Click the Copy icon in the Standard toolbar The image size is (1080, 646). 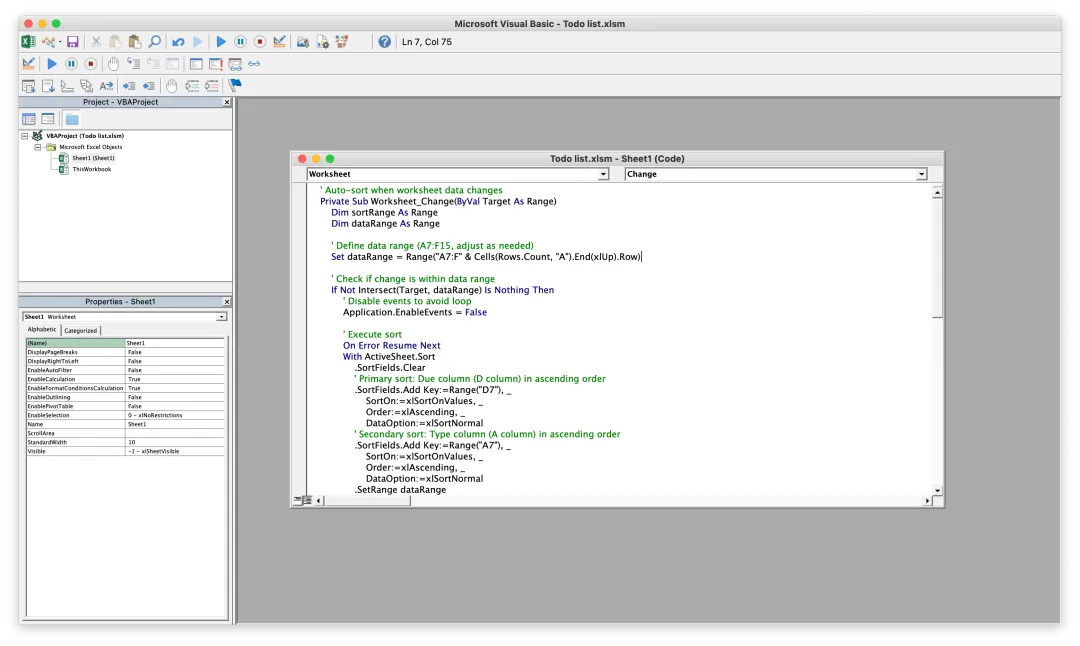click(115, 41)
